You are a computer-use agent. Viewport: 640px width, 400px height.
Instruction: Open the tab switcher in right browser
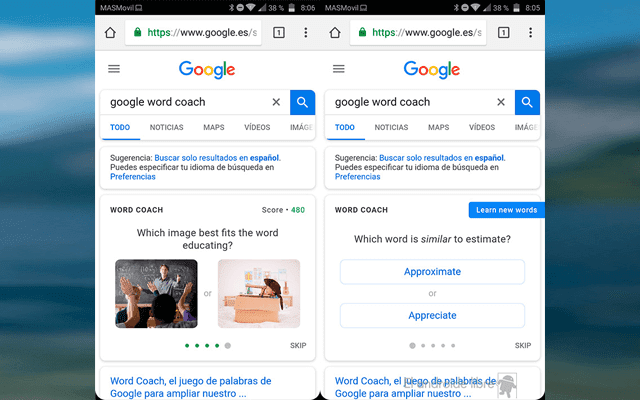click(502, 32)
